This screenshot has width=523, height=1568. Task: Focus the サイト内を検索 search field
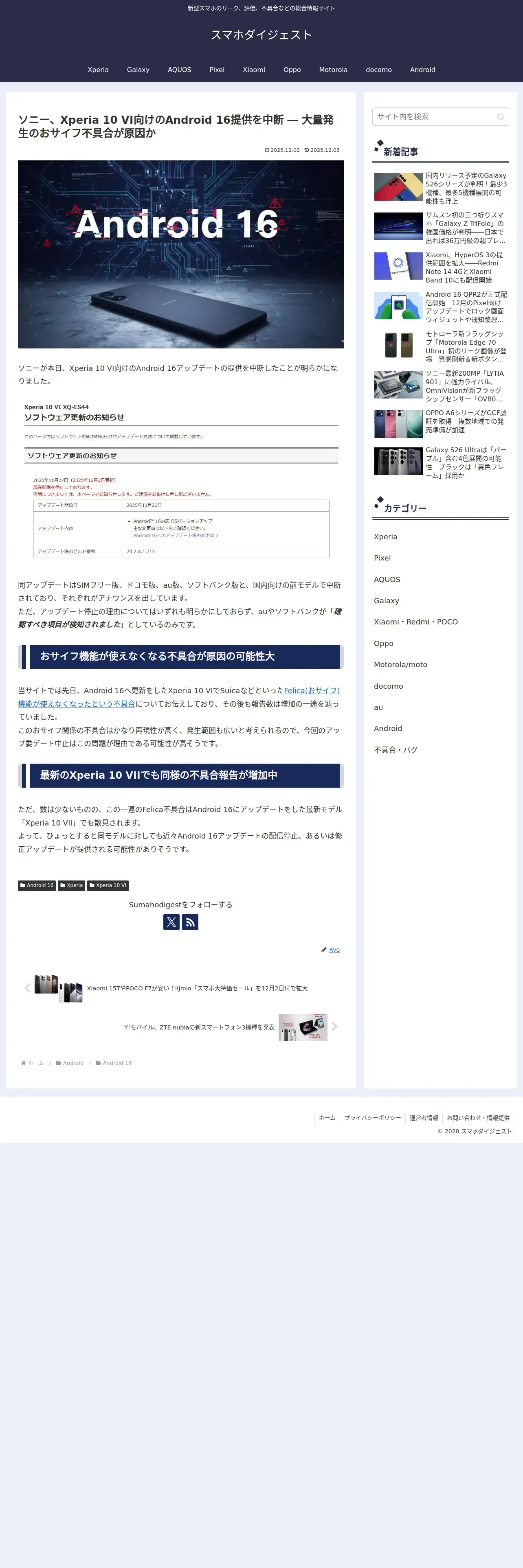(x=440, y=117)
